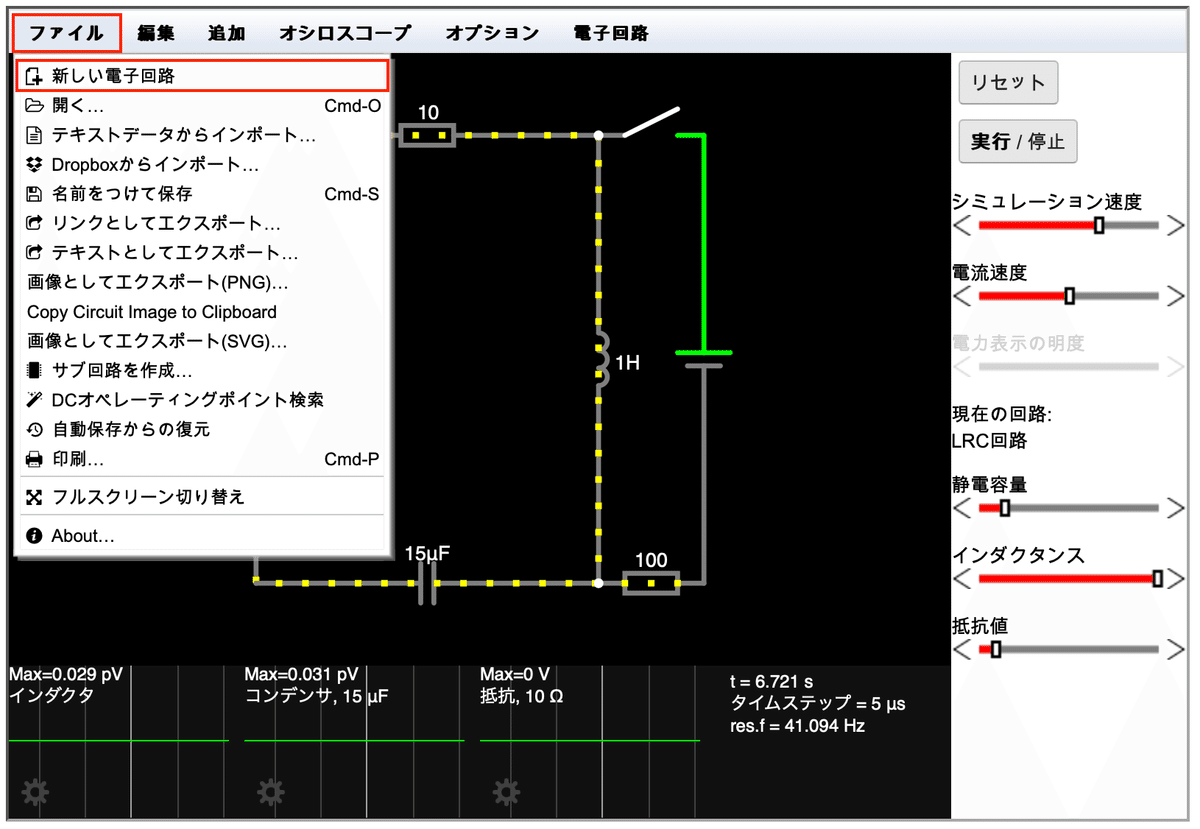
Task: Click the About info icon
Action: coord(35,536)
